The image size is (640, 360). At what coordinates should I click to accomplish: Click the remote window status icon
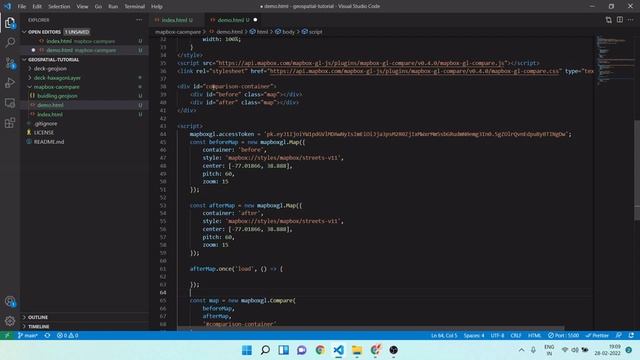click(x=7, y=336)
